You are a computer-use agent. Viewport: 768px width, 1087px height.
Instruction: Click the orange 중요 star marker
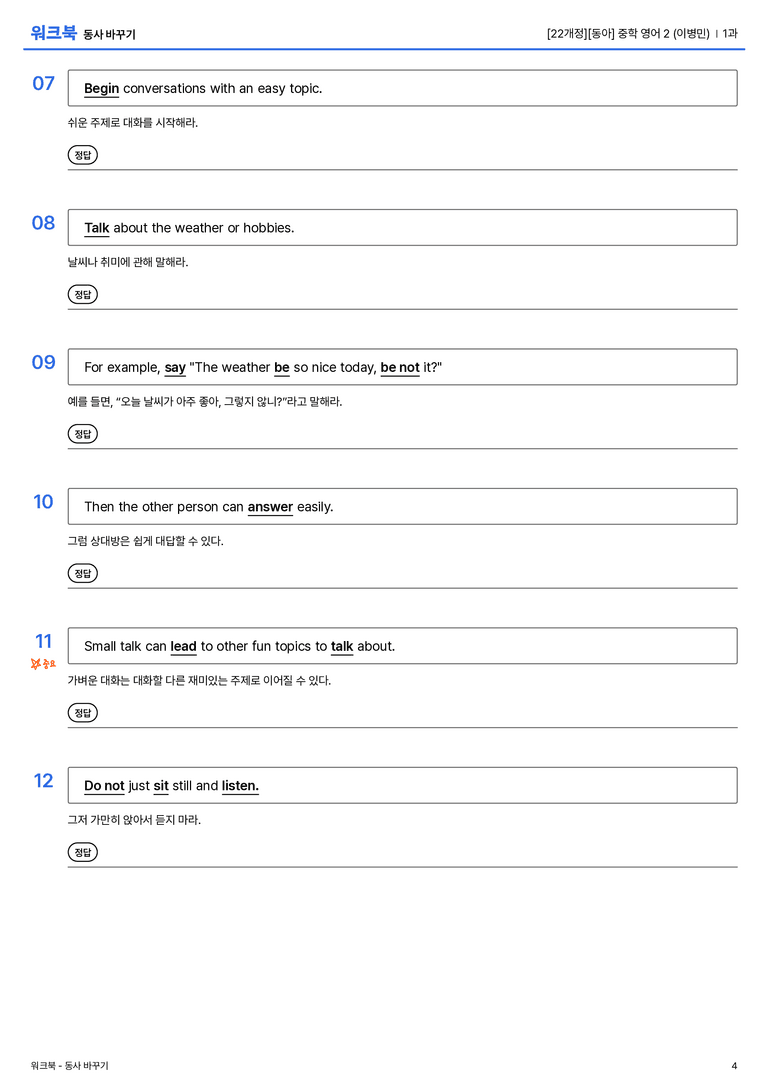(x=43, y=664)
